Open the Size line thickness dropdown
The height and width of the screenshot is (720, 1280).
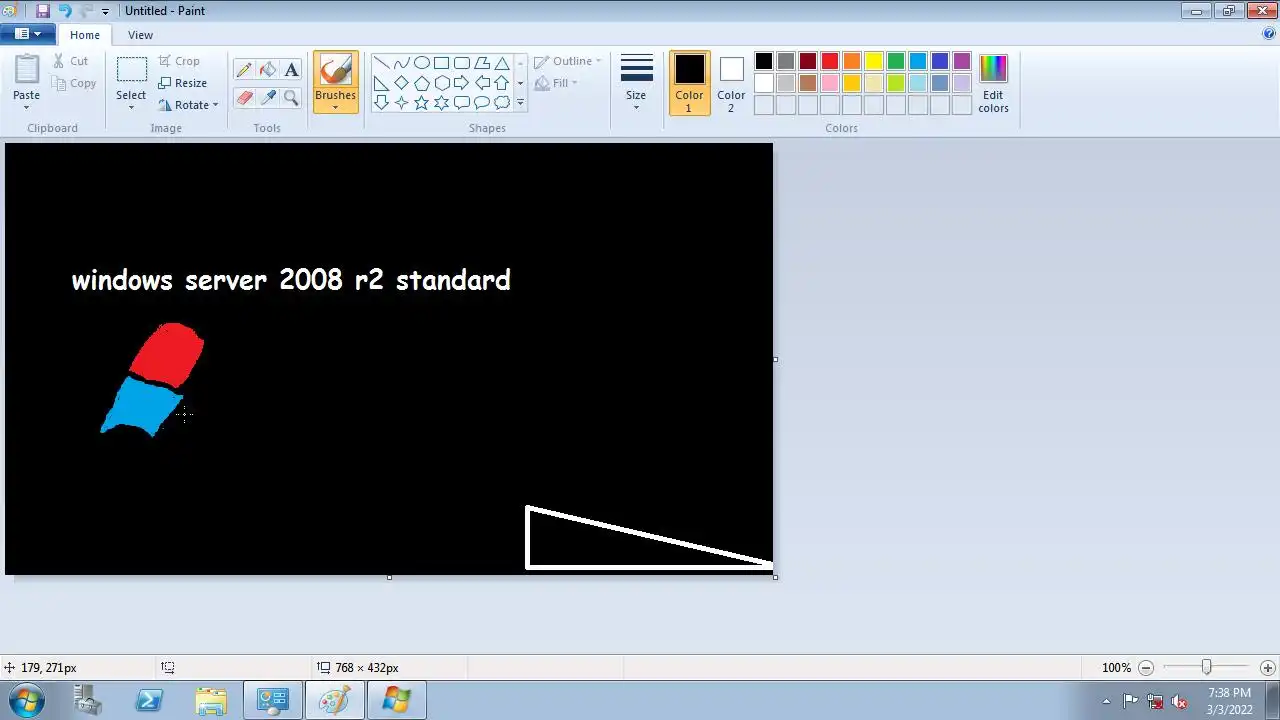pyautogui.click(x=636, y=83)
